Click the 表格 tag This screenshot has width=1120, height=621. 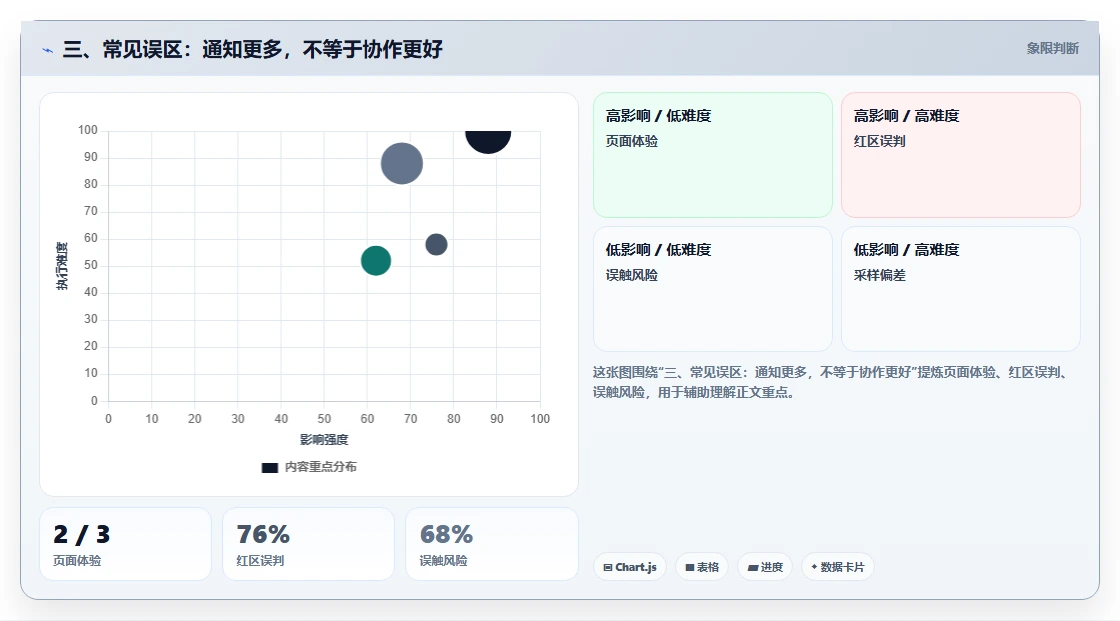702,567
